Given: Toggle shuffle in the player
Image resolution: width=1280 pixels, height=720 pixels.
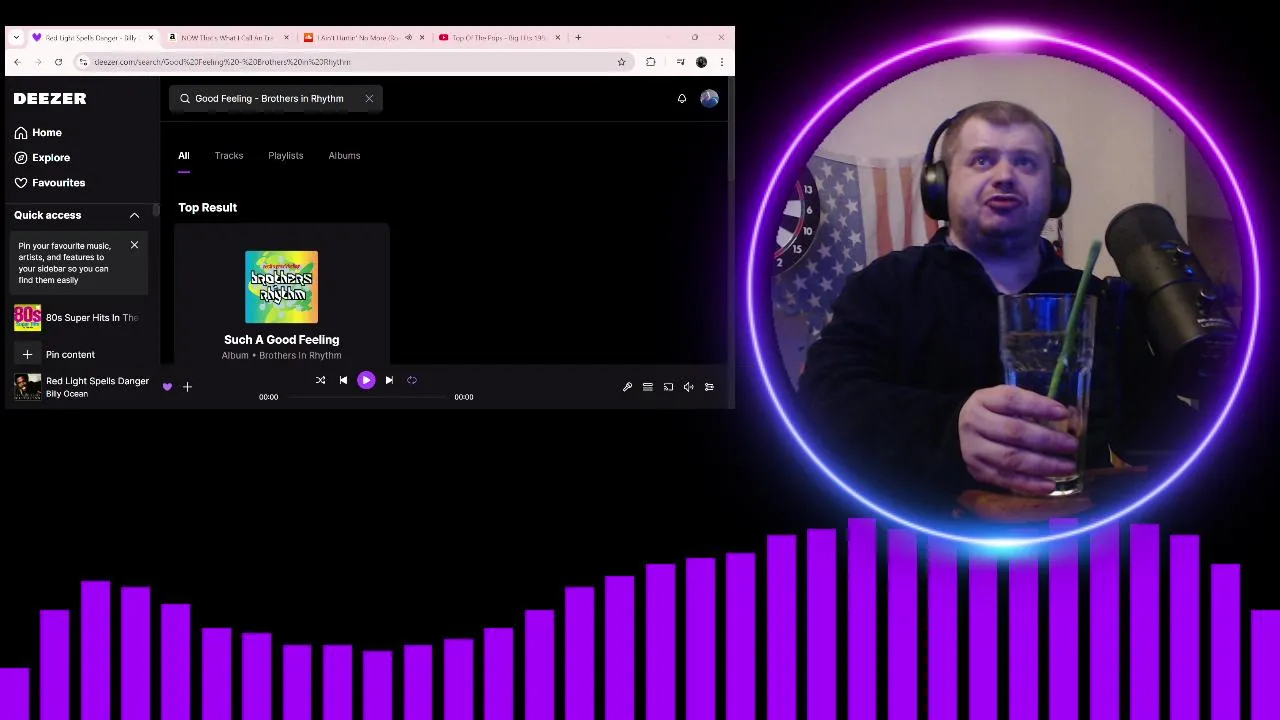Looking at the screenshot, I should coord(320,380).
